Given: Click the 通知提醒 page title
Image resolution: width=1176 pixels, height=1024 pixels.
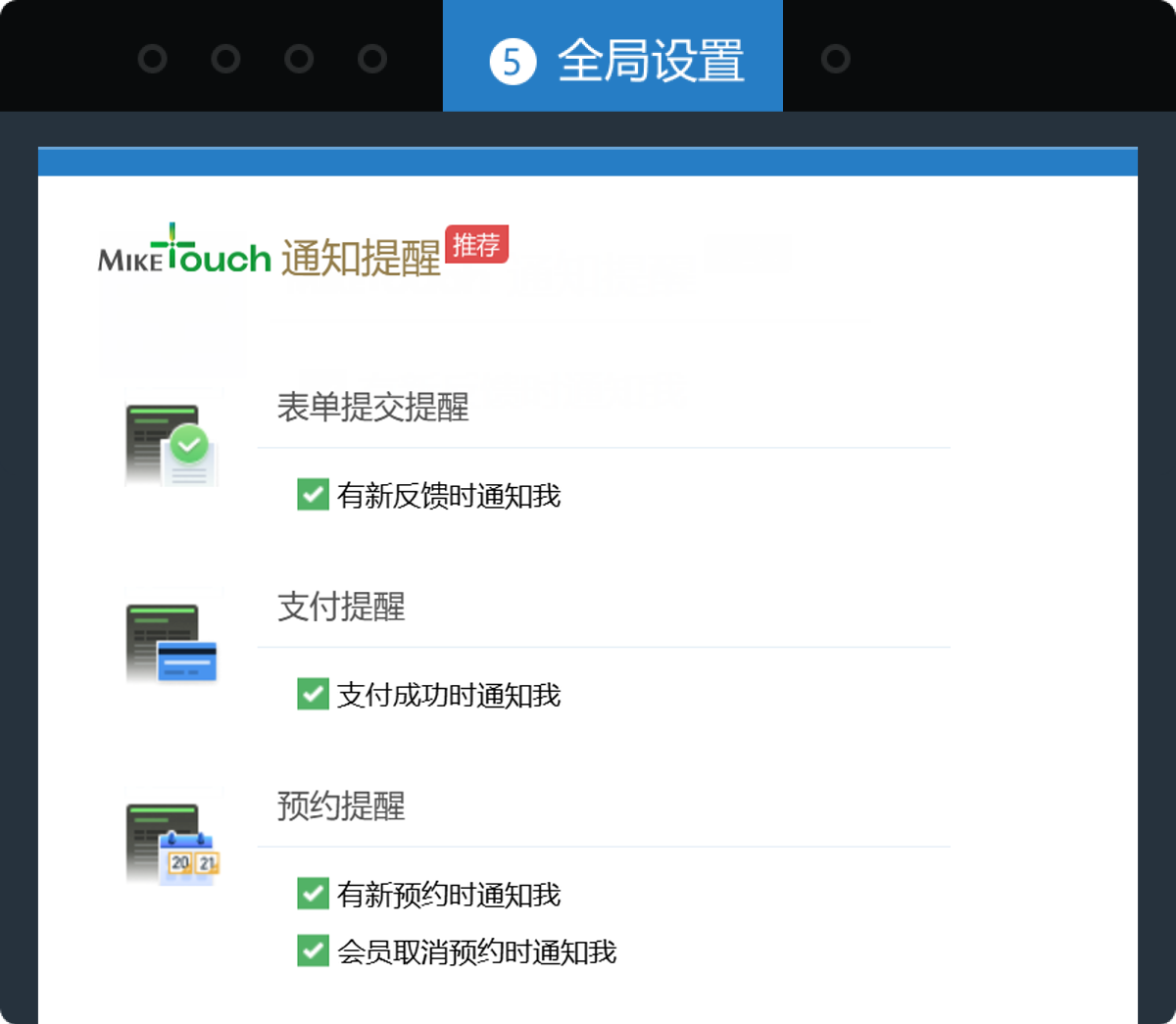Looking at the screenshot, I should tap(361, 259).
